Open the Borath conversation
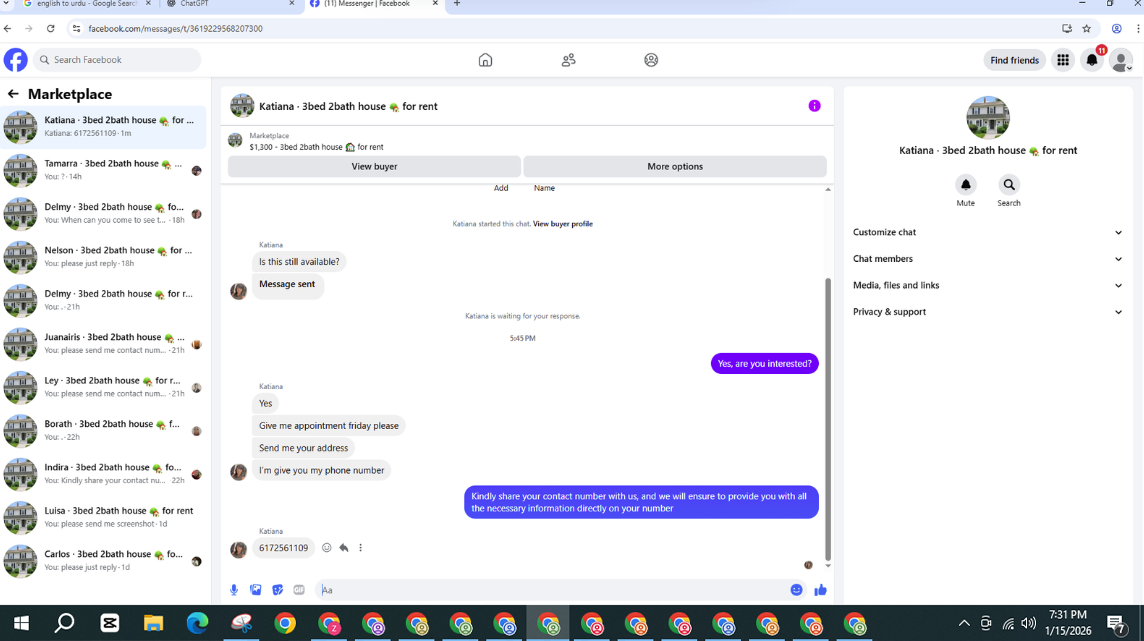Viewport: 1144px width, 641px height. [104, 430]
